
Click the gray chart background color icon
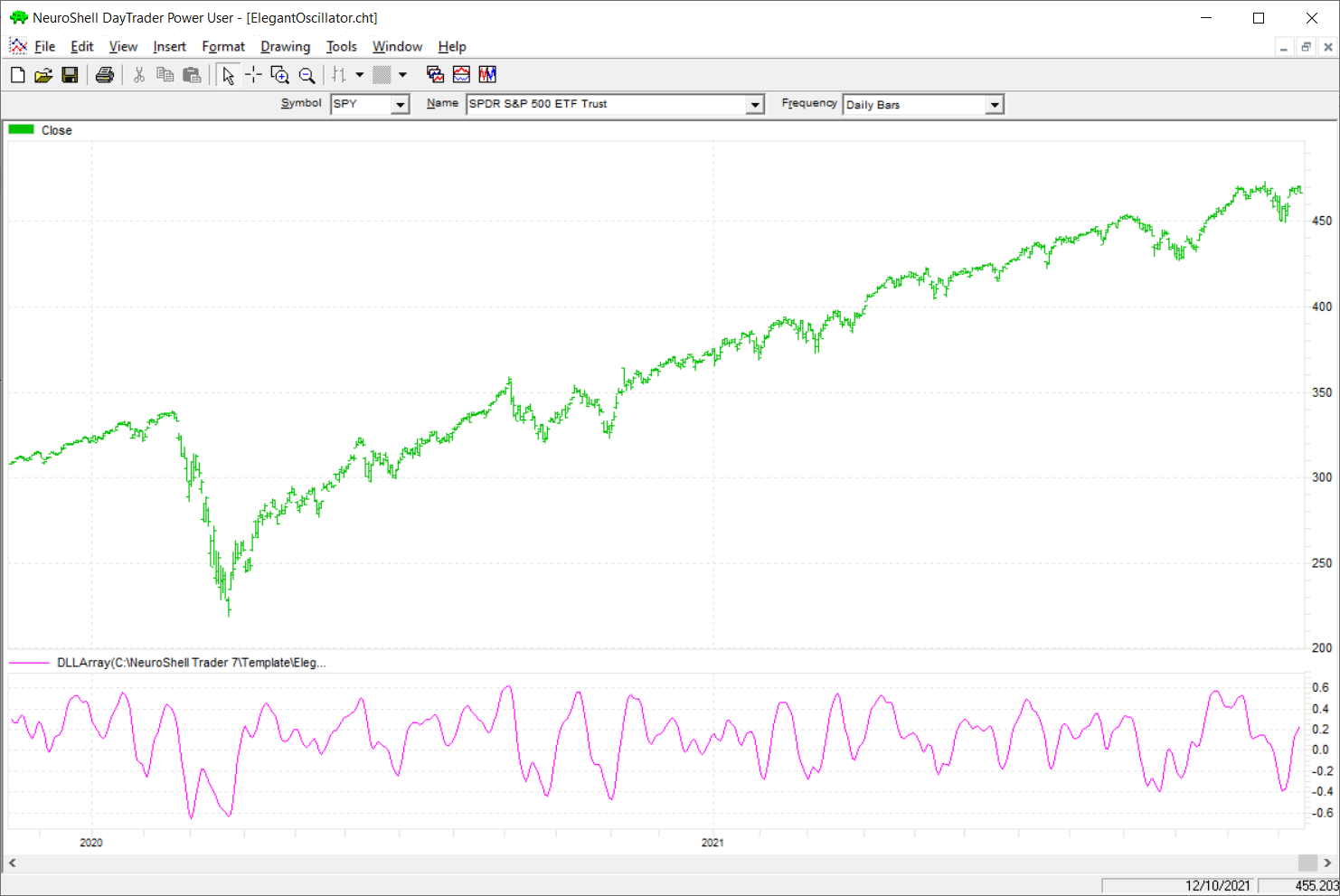pyautogui.click(x=382, y=75)
